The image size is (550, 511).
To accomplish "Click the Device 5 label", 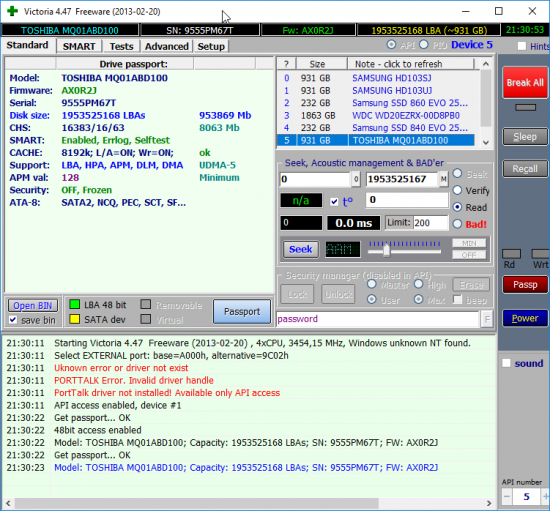I will [472, 45].
